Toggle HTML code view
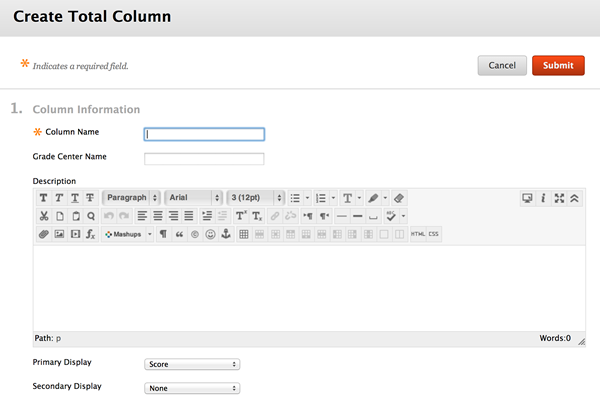This screenshot has height=410, width=600. [x=418, y=234]
